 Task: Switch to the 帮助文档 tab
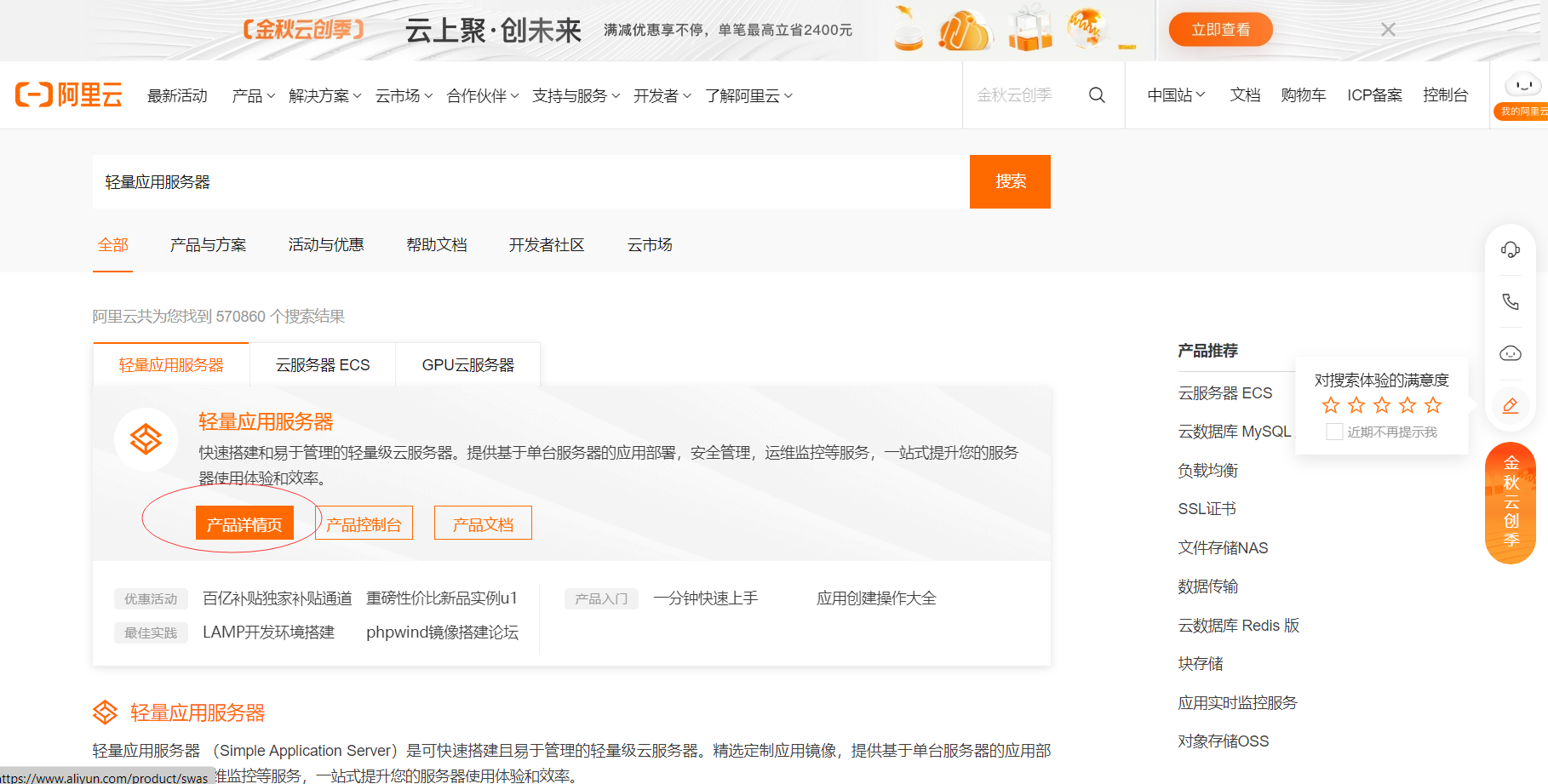pyautogui.click(x=437, y=245)
